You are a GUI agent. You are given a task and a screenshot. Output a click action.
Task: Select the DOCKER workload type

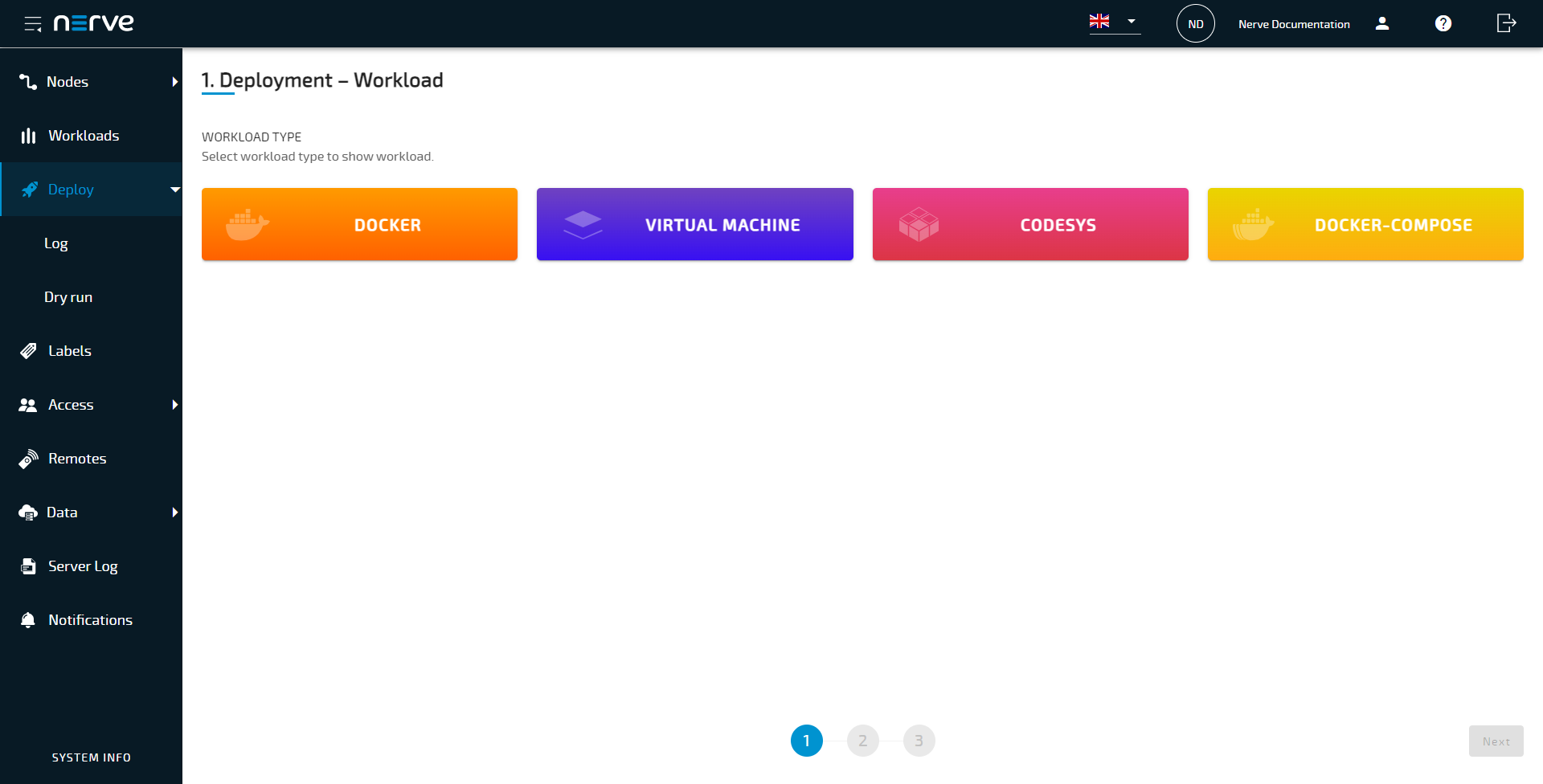[359, 224]
